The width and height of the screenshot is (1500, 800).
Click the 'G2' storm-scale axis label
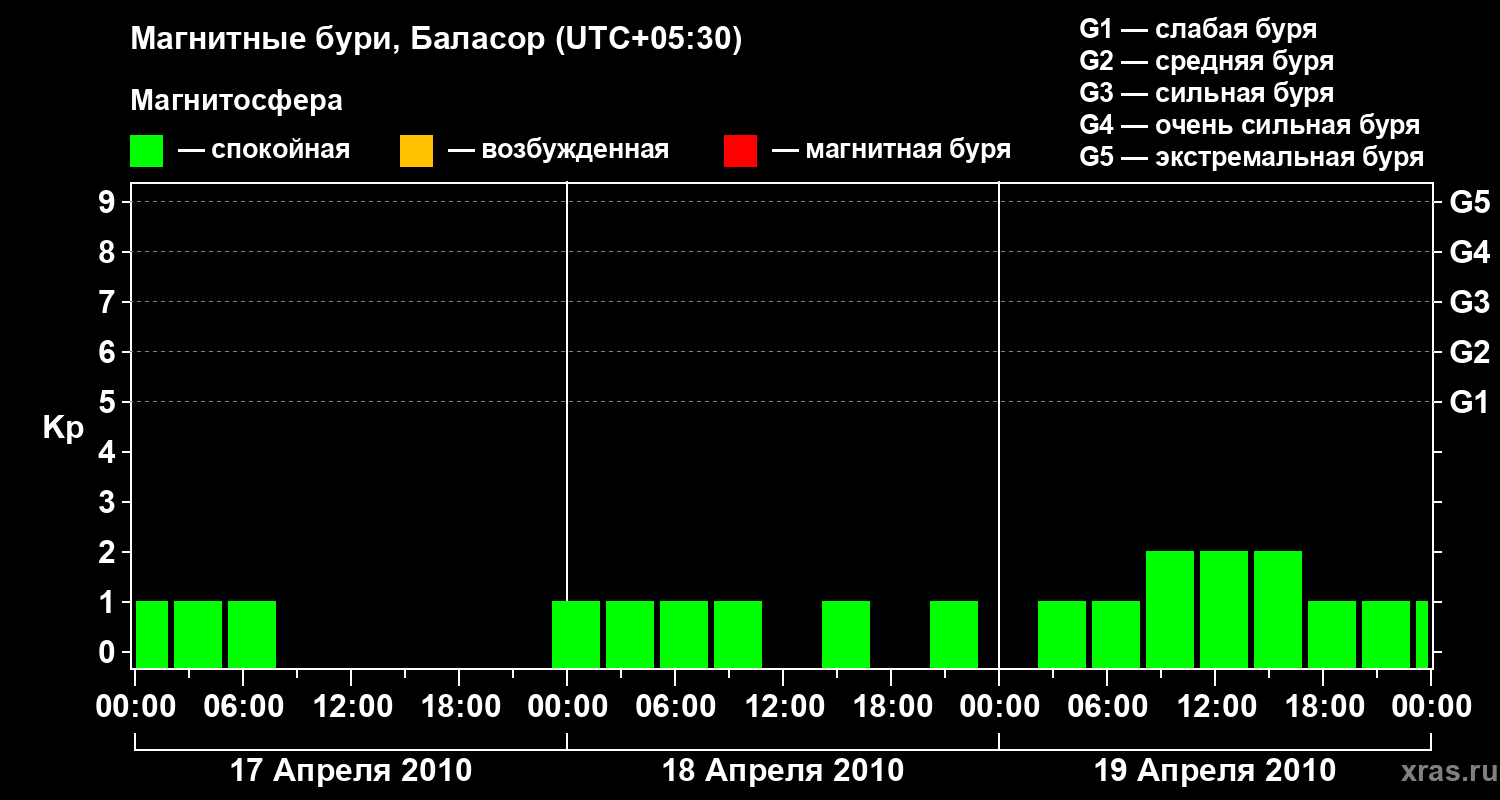click(x=1469, y=352)
